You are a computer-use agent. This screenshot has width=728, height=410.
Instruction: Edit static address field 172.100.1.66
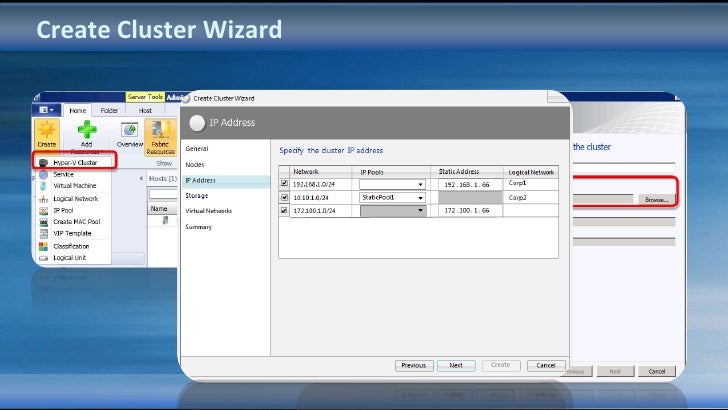pyautogui.click(x=470, y=210)
